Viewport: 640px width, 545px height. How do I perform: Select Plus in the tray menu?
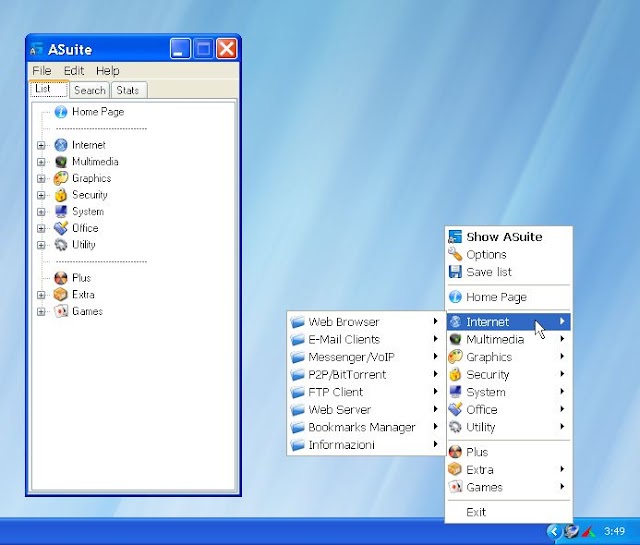[x=509, y=452]
